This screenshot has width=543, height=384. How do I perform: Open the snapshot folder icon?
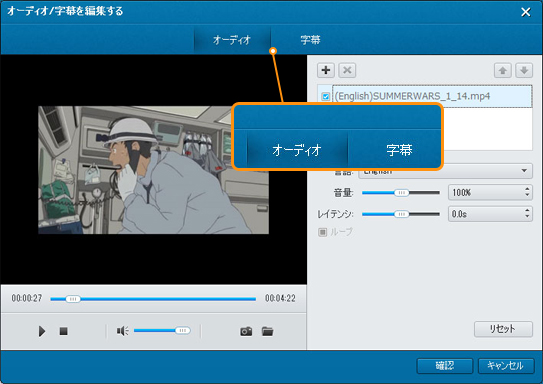[x=267, y=331]
